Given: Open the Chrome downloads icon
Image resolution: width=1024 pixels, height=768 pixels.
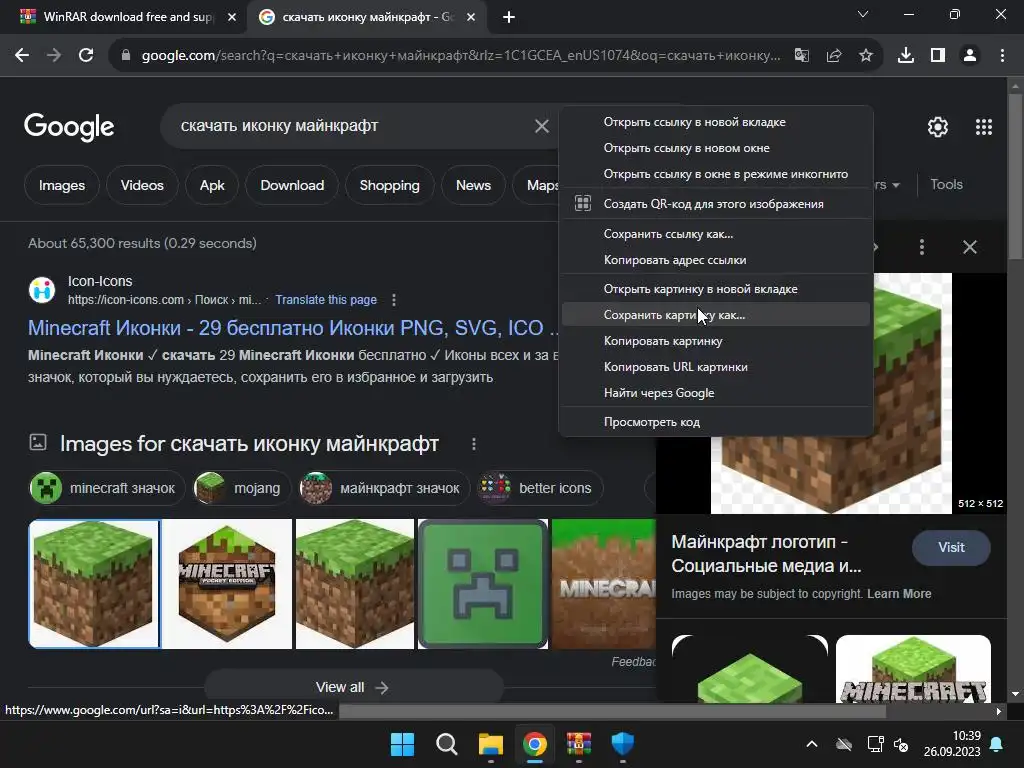Looking at the screenshot, I should coord(905,56).
